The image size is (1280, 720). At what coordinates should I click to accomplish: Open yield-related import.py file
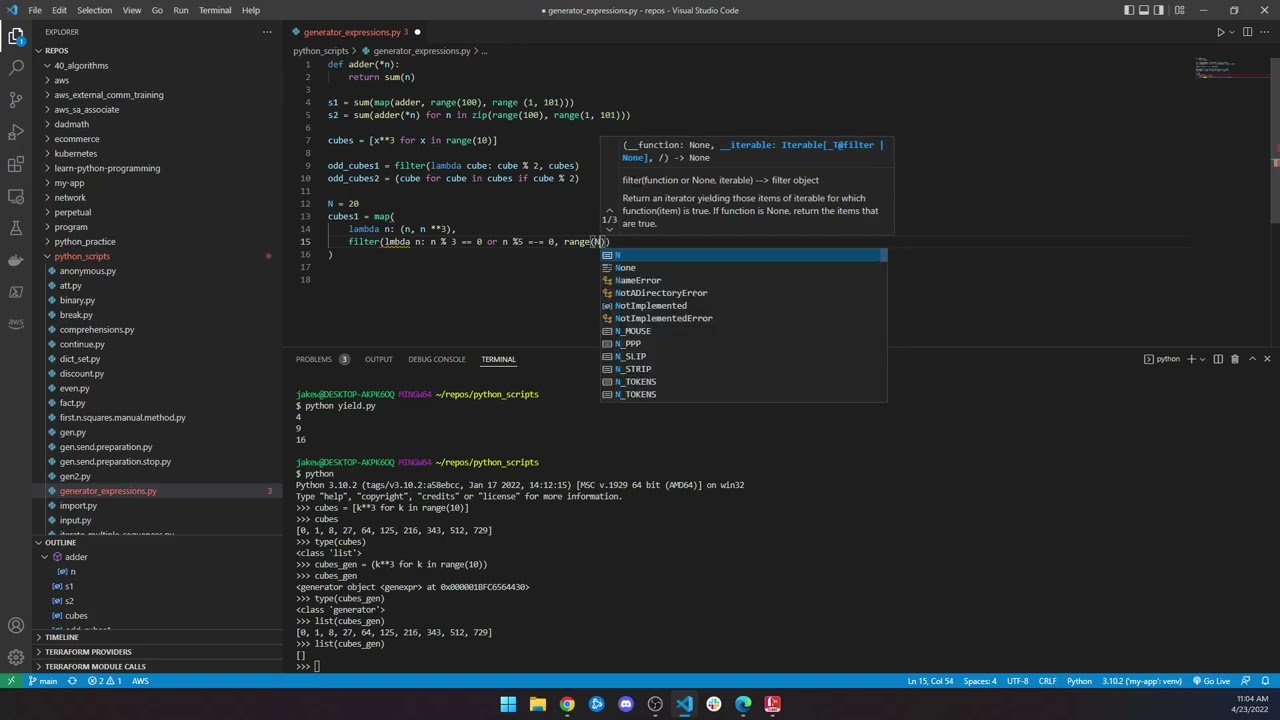(x=78, y=506)
